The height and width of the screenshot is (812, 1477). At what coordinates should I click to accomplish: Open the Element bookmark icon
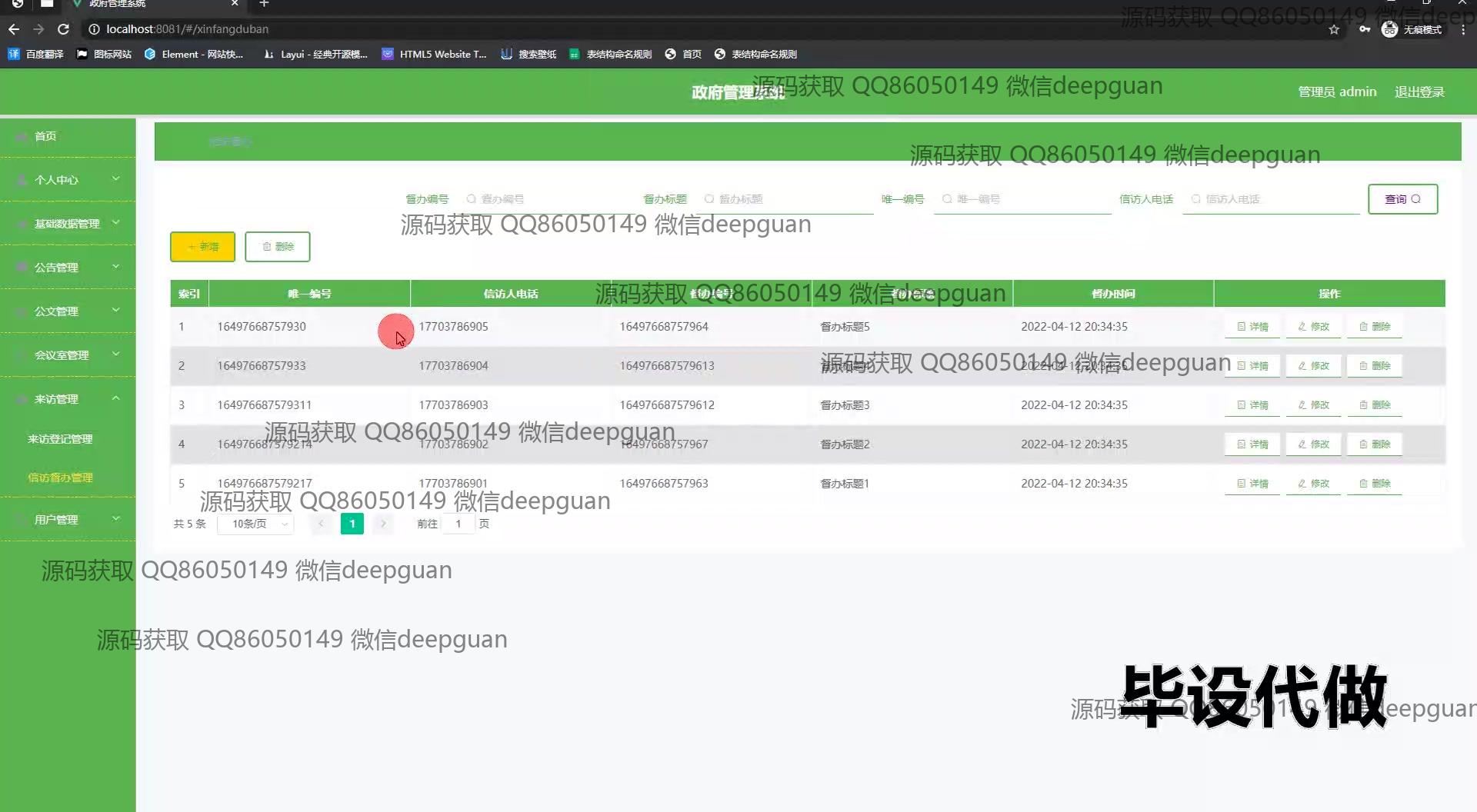point(150,54)
